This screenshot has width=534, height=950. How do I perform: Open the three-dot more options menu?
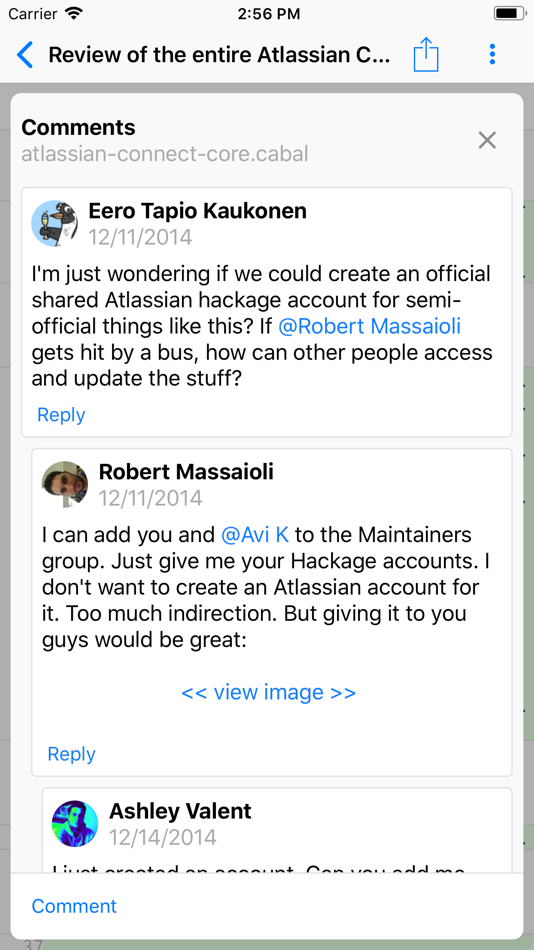(492, 55)
